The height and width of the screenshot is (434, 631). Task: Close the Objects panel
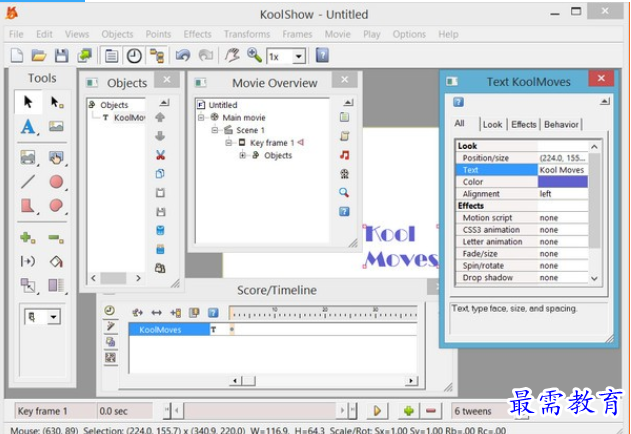pos(167,80)
